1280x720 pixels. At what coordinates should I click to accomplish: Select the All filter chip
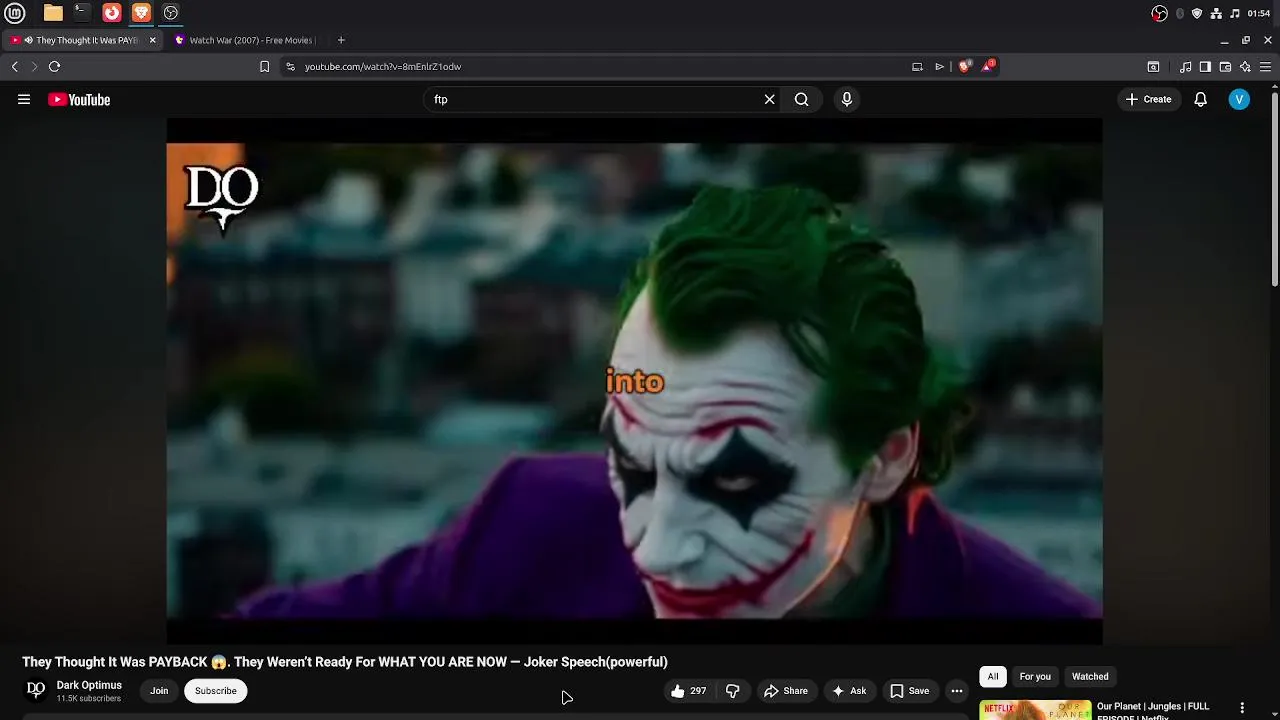993,677
